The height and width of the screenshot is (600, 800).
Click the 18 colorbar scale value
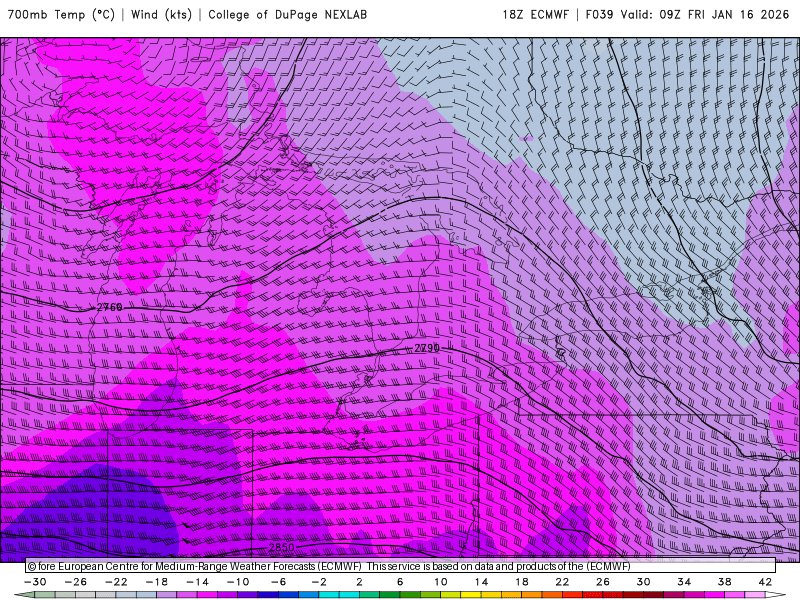pyautogui.click(x=521, y=582)
